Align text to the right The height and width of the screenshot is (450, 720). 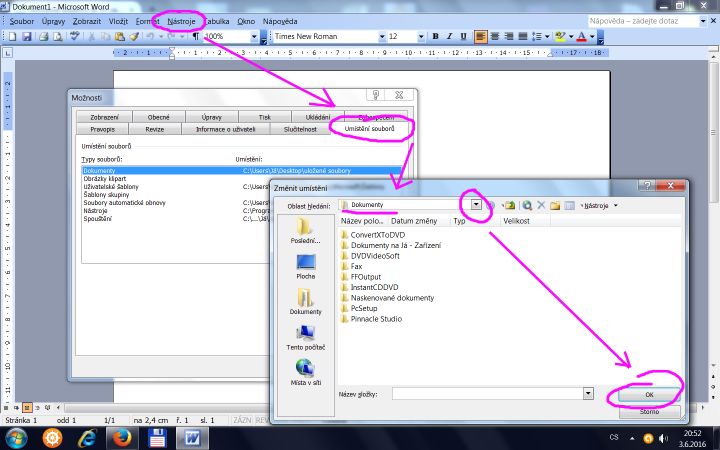point(508,36)
